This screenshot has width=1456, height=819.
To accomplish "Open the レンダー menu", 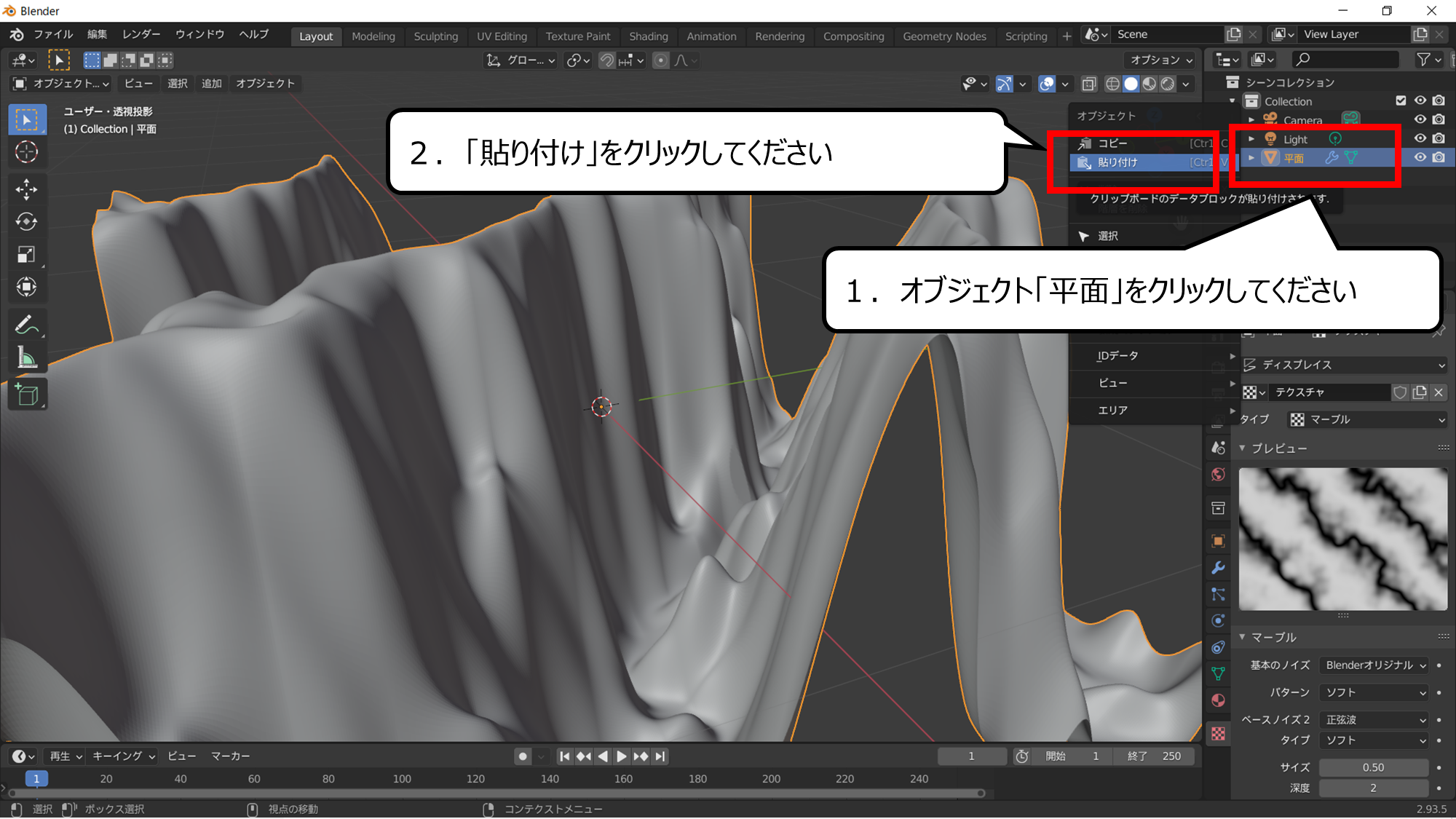I will coord(141,34).
